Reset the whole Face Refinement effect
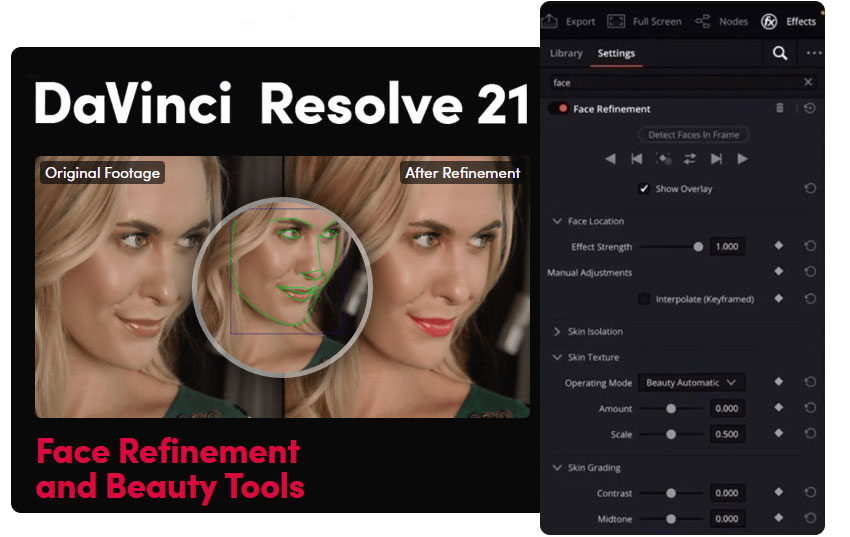Screen dimensions: 850x537 coord(809,108)
